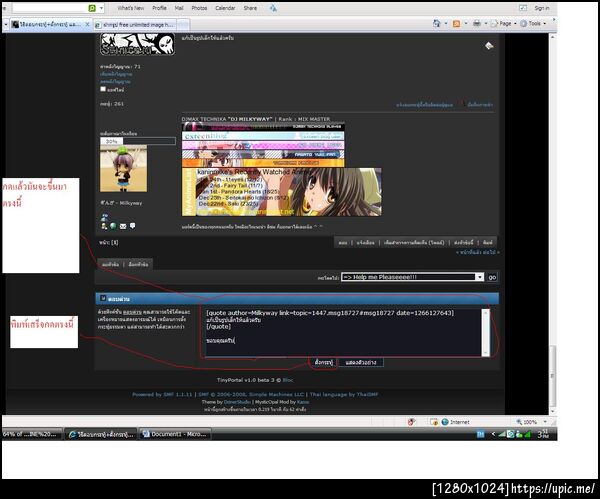Open the Photos toolbar item

(199, 8)
